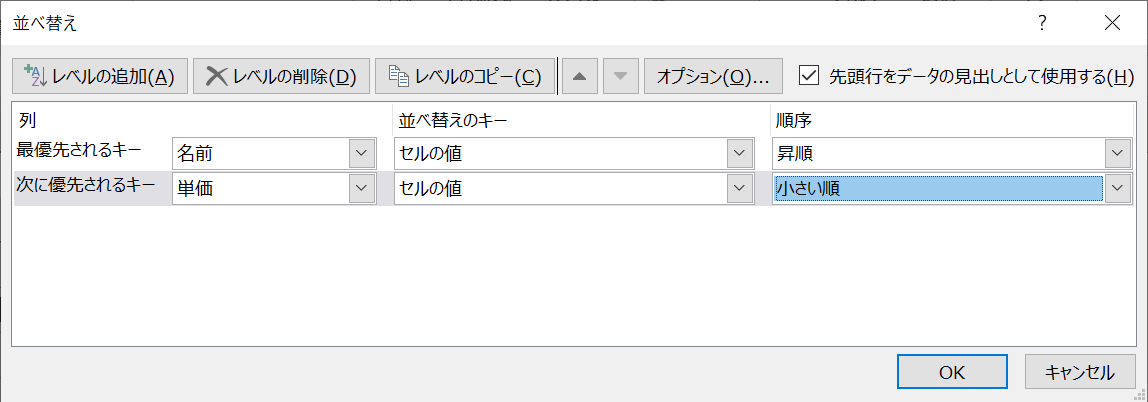
Task: Select the 最優先されるキー row label
Action: tap(78, 151)
